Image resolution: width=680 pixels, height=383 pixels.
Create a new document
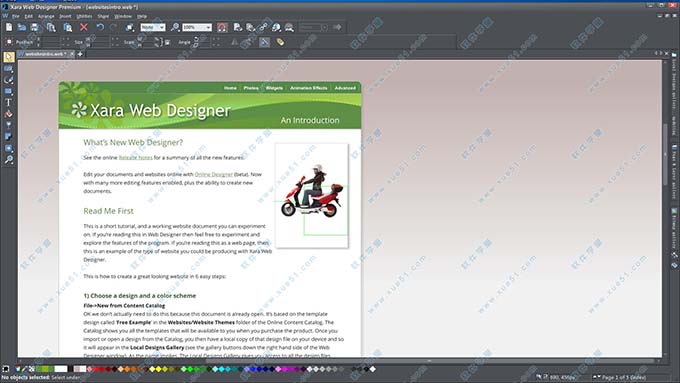[x=9, y=27]
